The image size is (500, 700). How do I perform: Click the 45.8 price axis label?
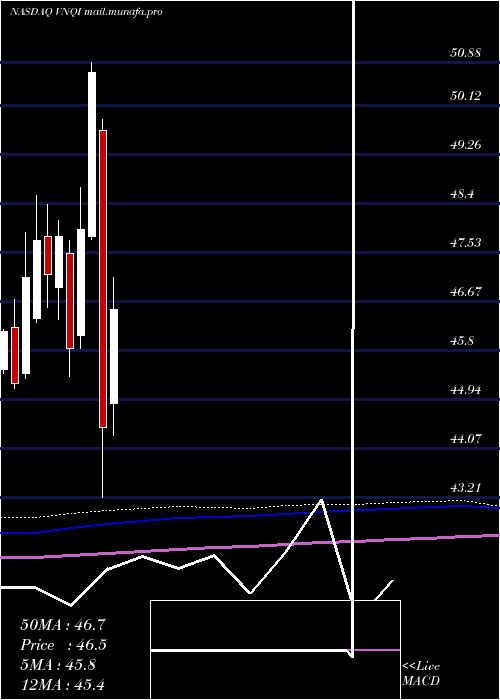click(x=462, y=341)
